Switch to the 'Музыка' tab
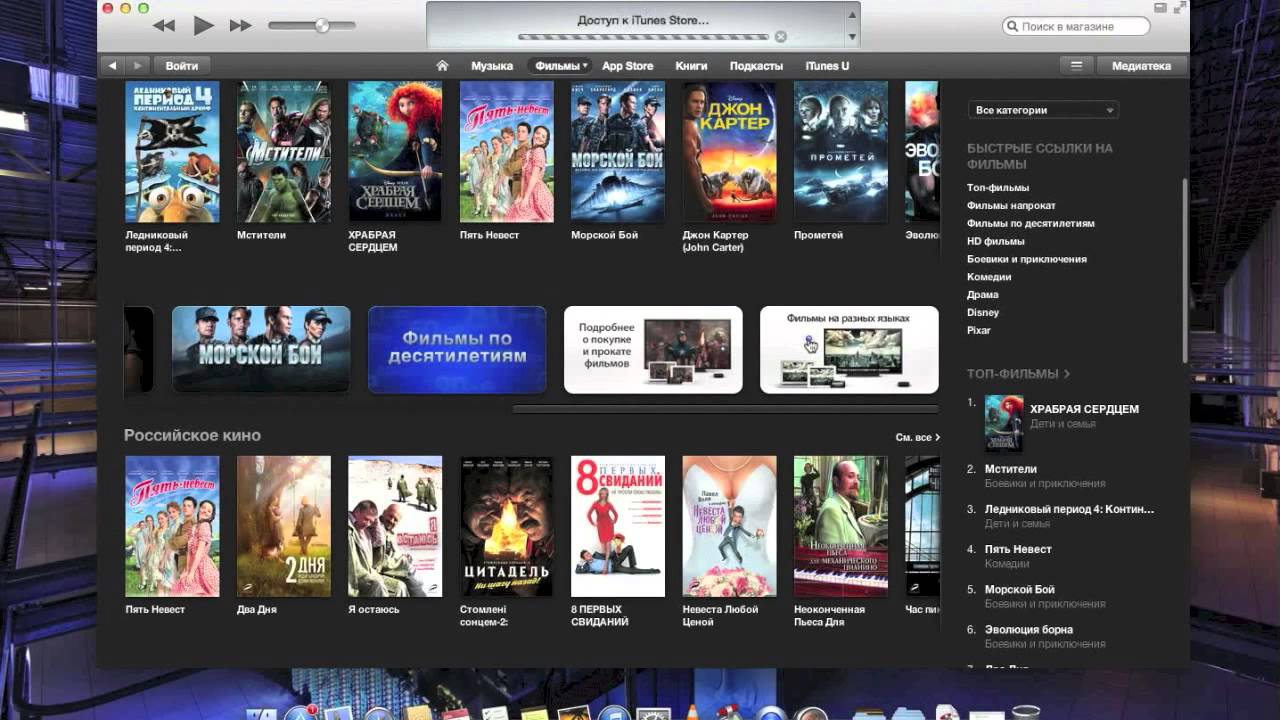Viewport: 1280px width, 720px height. (492, 66)
